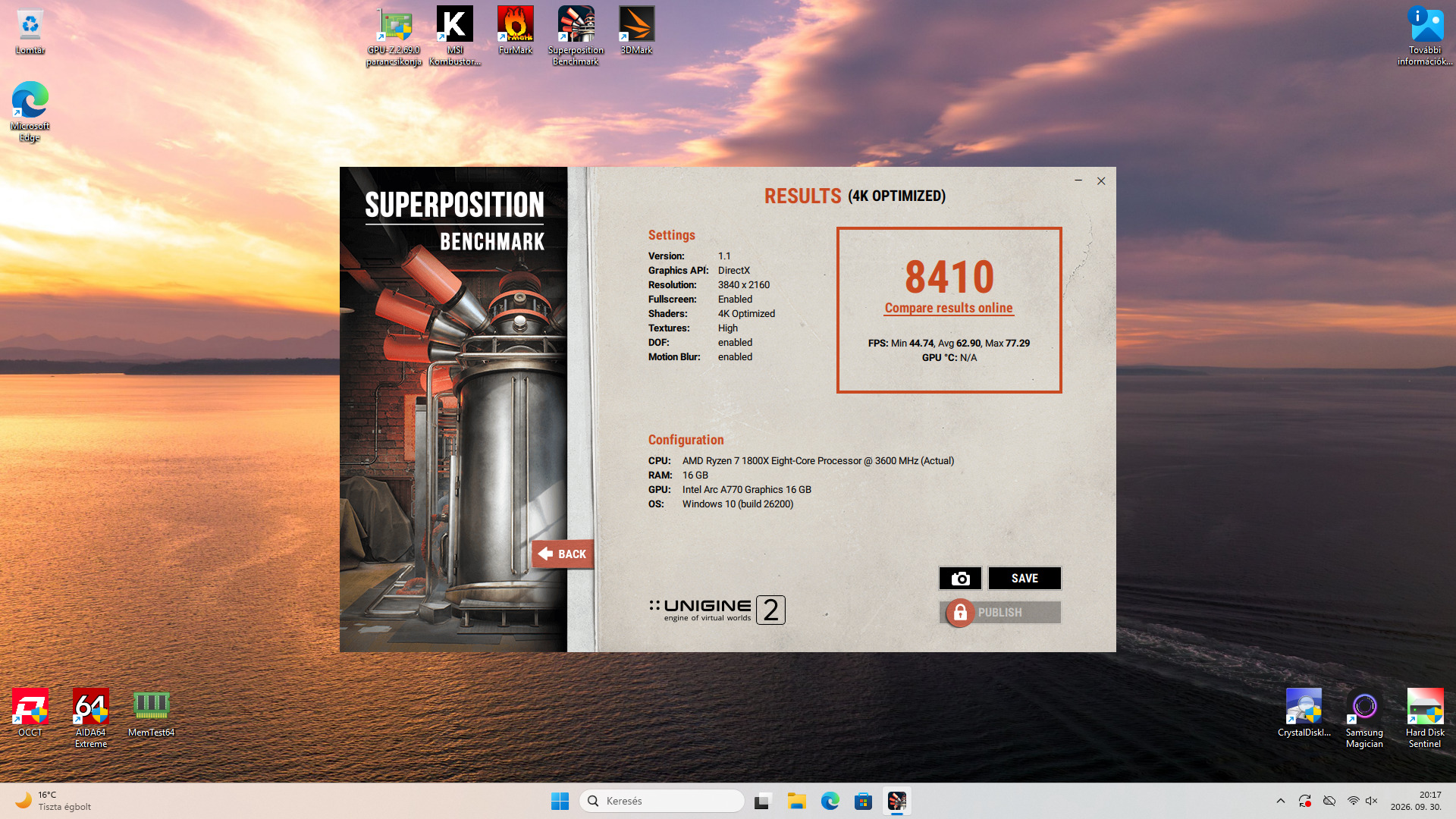Close the Superposition results window
1456x819 pixels.
[x=1101, y=180]
